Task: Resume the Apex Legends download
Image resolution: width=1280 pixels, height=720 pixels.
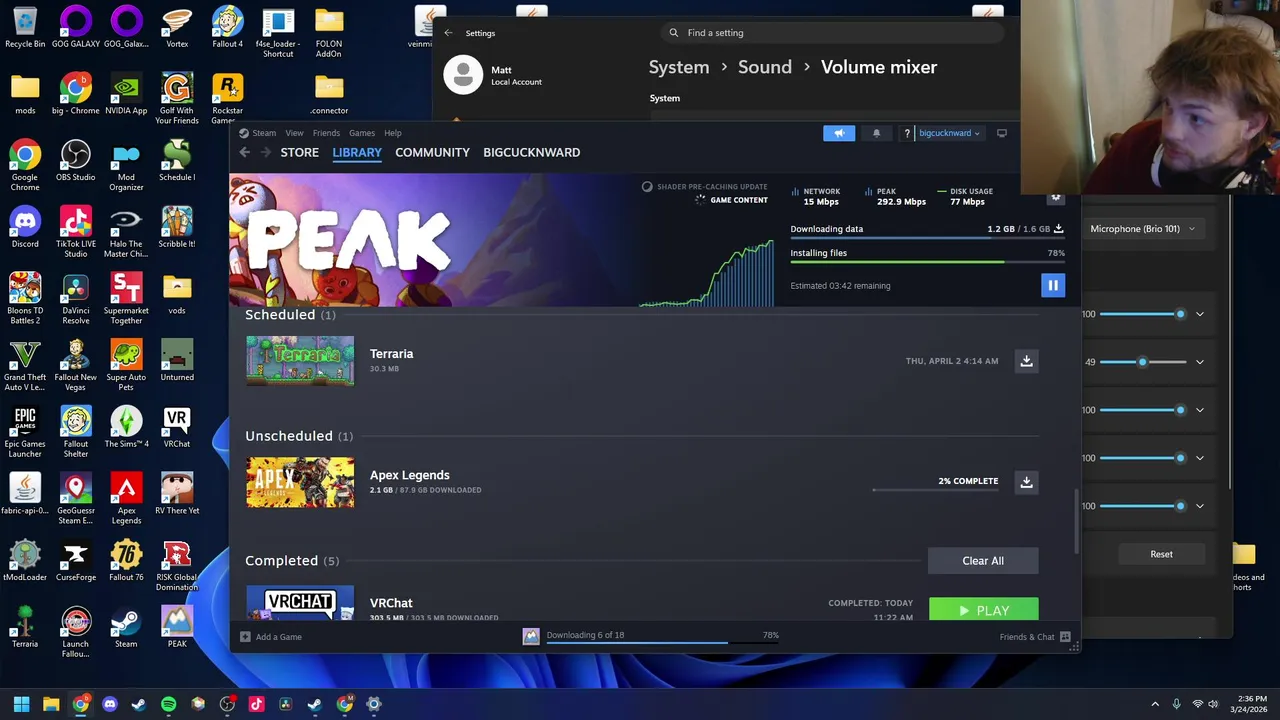Action: (1026, 482)
